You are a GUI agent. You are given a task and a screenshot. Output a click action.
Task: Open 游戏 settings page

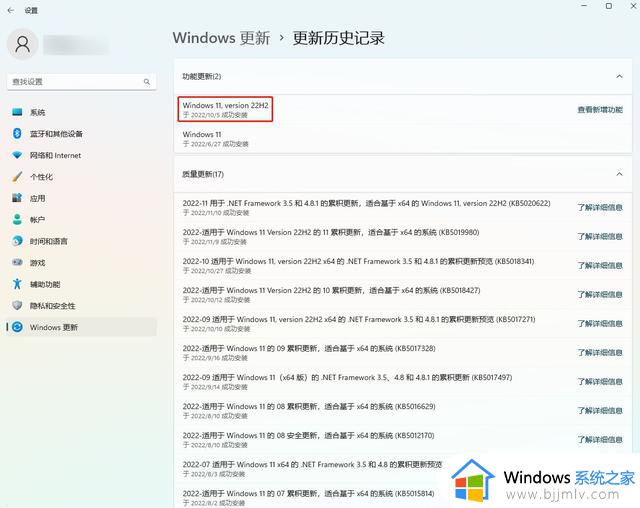[x=82, y=263]
